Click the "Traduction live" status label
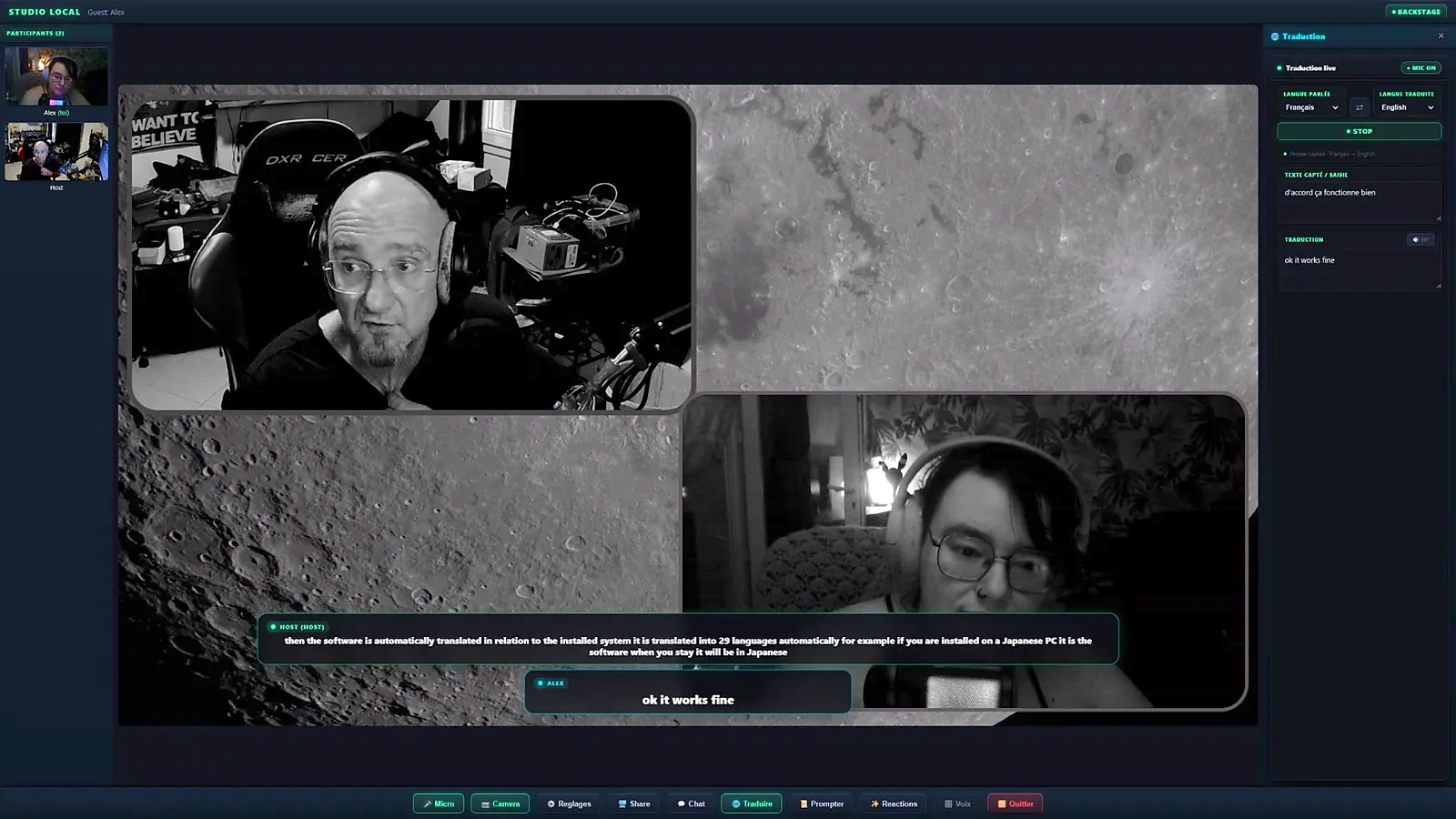Viewport: 1456px width, 819px height. point(1310,68)
